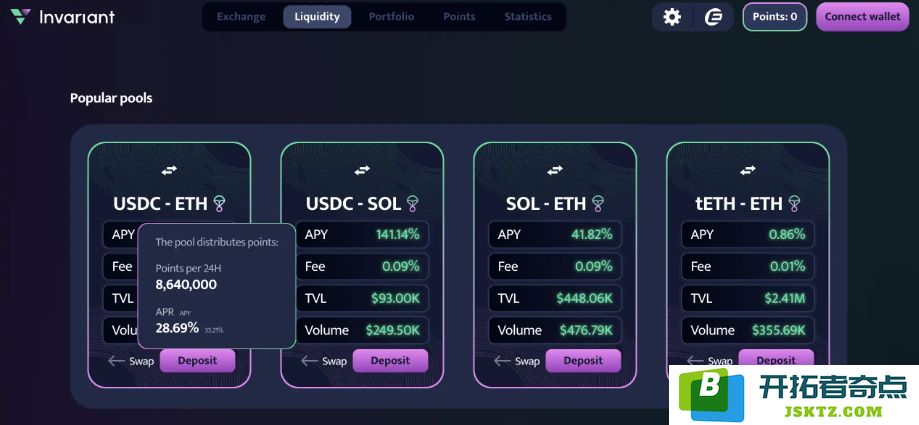Click the Connect wallet button

863,16
